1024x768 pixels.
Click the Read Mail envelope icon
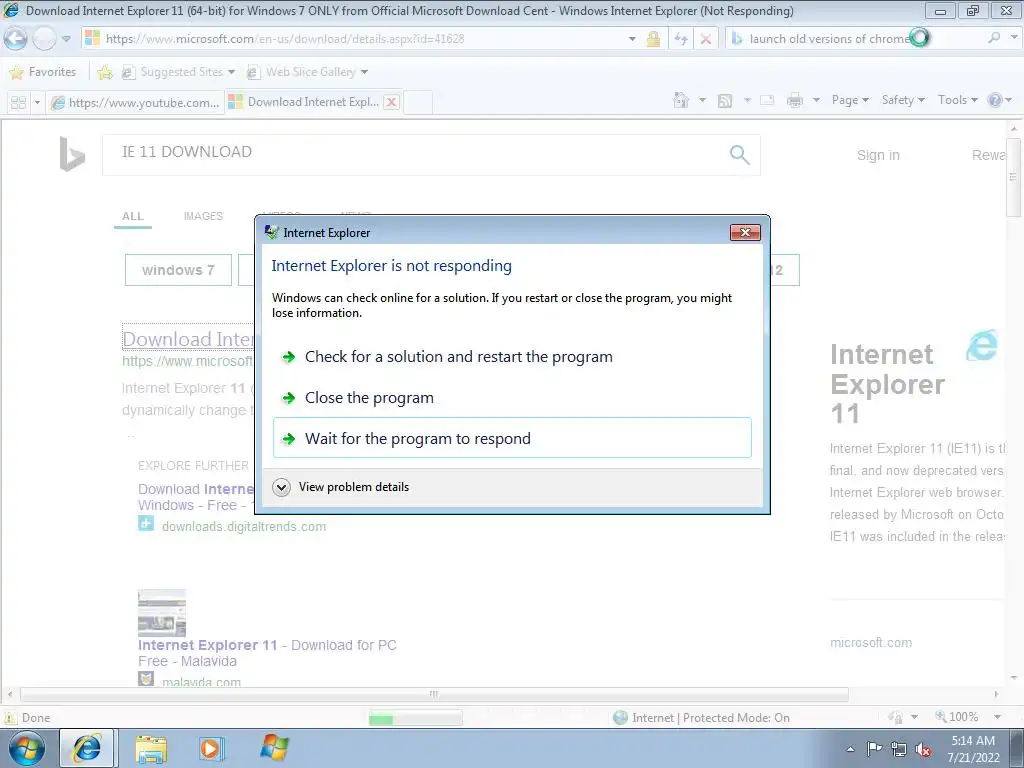click(767, 101)
